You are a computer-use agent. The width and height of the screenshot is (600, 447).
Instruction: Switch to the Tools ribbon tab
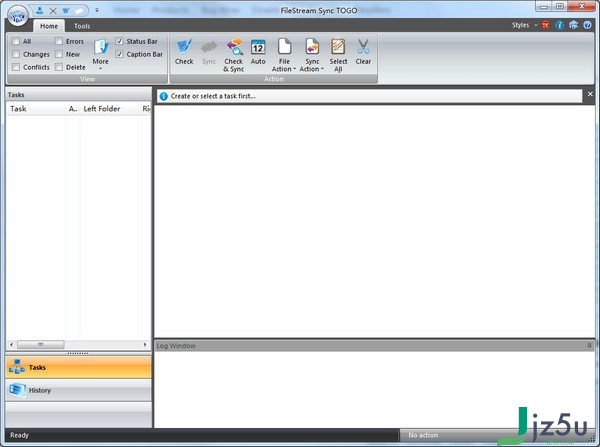pyautogui.click(x=82, y=26)
